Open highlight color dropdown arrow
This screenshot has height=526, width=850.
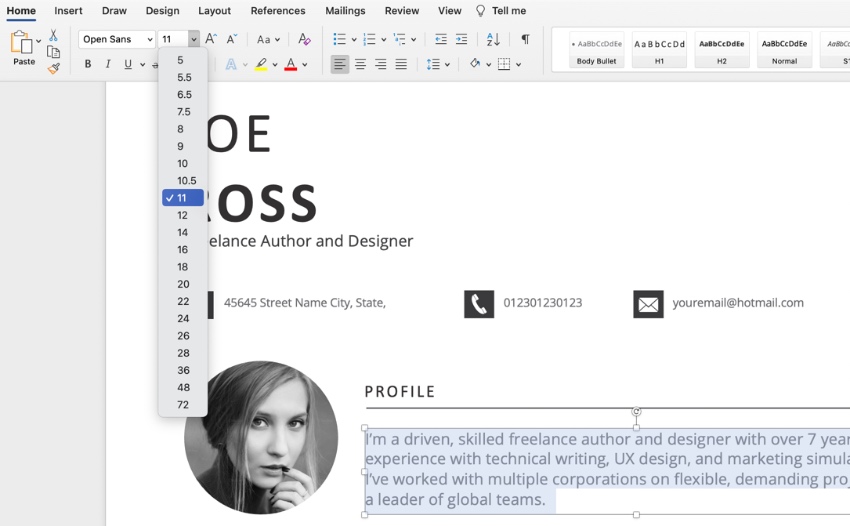pos(275,65)
